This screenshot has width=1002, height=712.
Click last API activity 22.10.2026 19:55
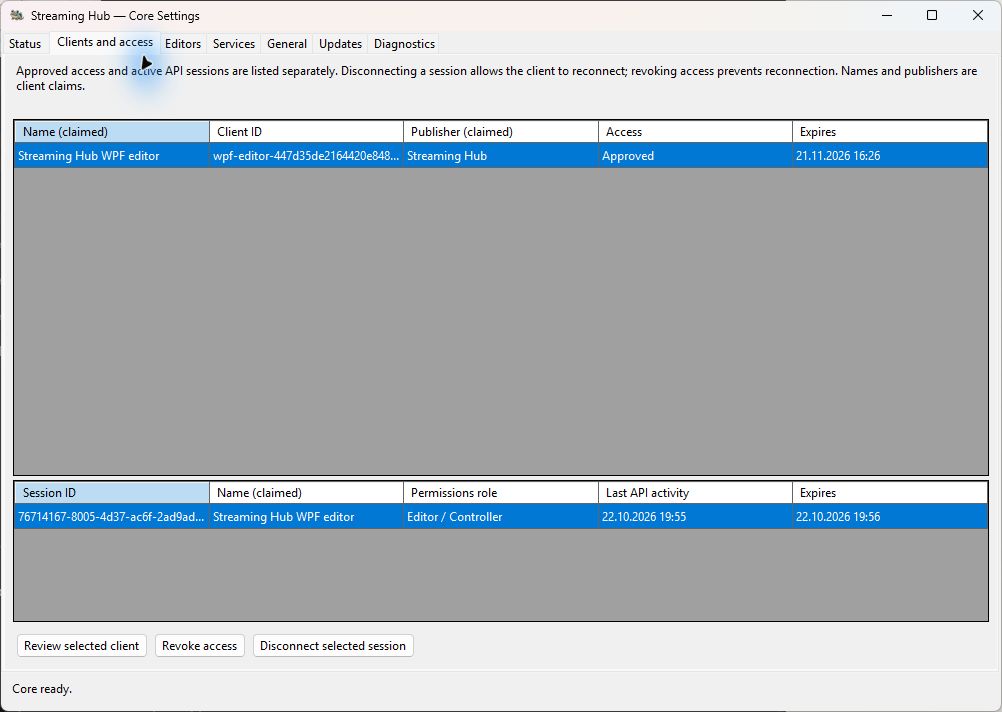pos(695,516)
